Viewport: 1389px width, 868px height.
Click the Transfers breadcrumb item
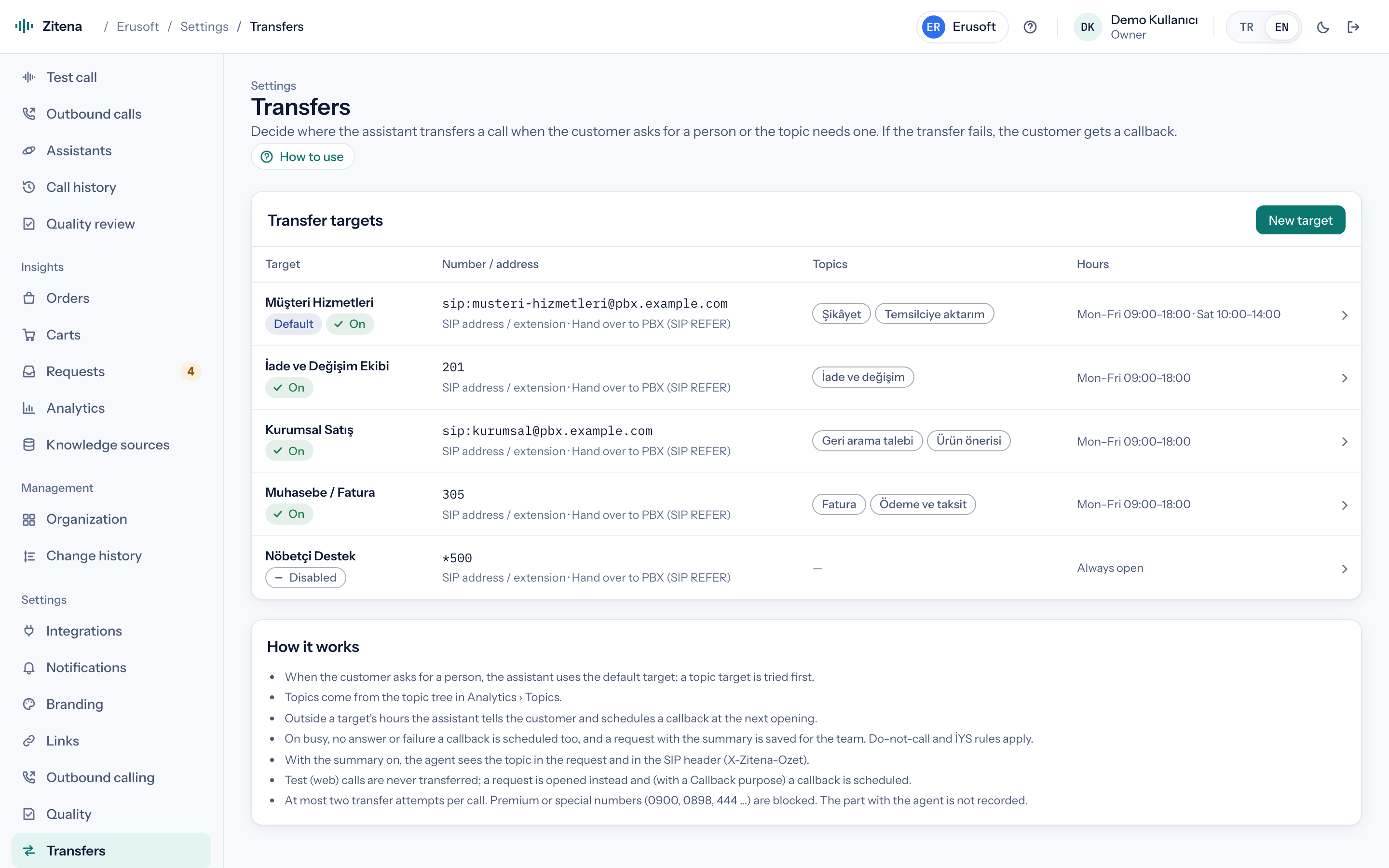coord(277,27)
